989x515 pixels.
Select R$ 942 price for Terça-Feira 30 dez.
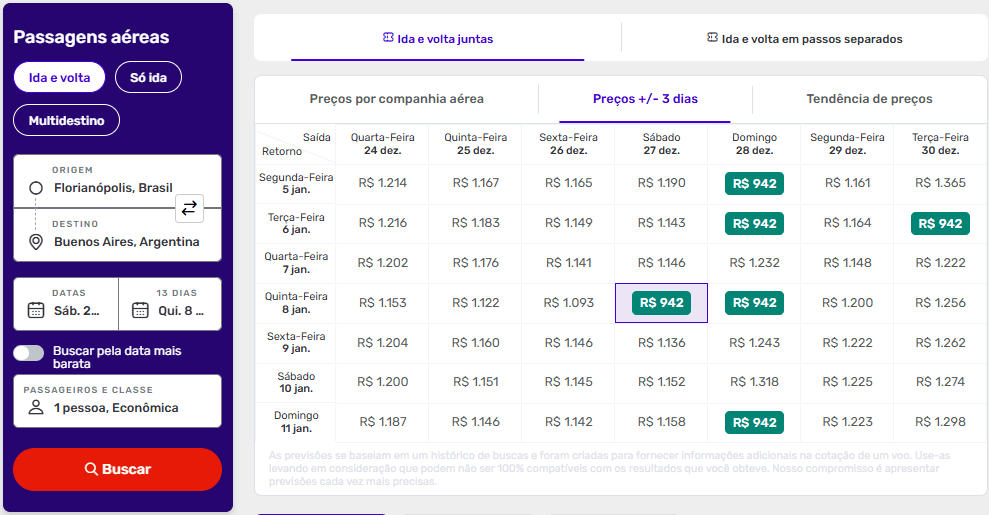pos(940,223)
